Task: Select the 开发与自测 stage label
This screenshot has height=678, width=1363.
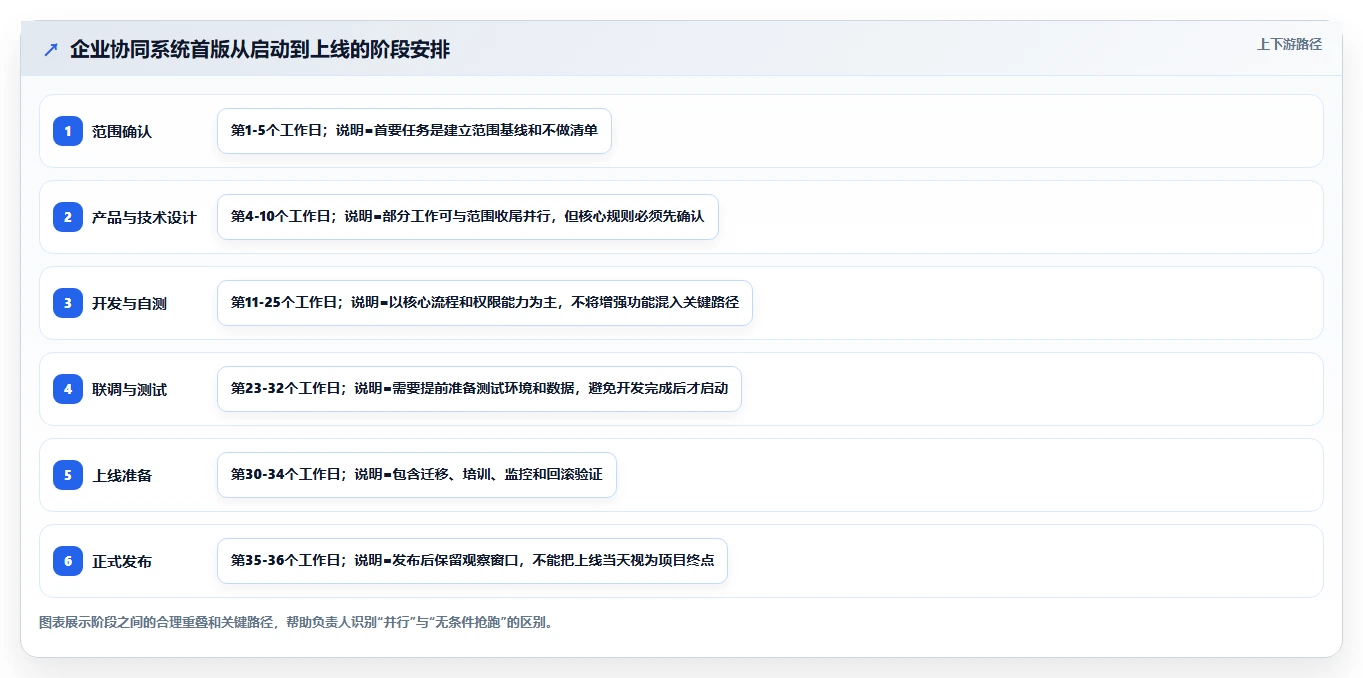Action: 129,303
